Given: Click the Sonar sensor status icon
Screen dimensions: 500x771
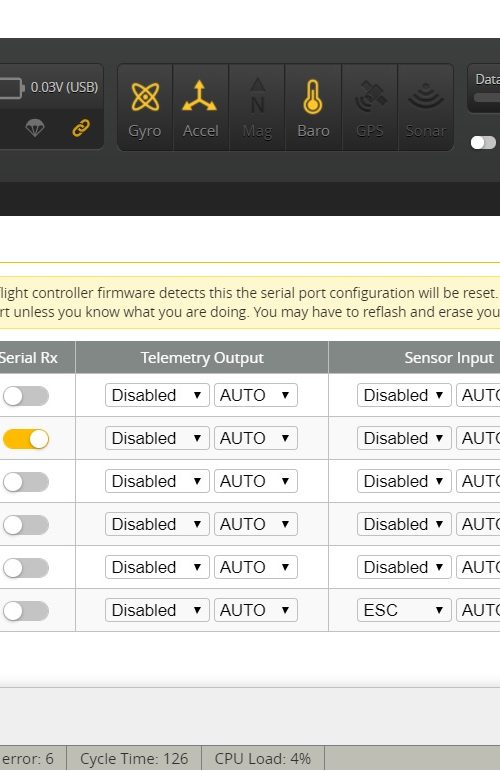Looking at the screenshot, I should click(x=426, y=108).
